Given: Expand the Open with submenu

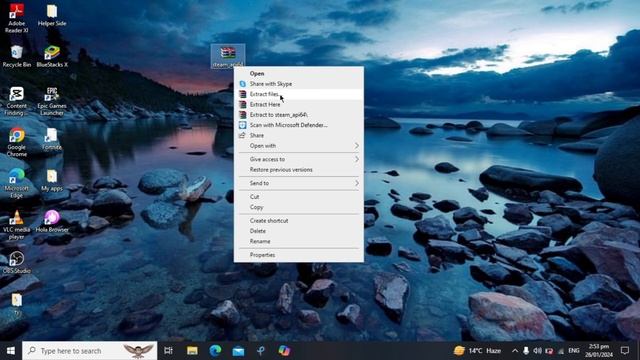Looking at the screenshot, I should click(299, 146).
